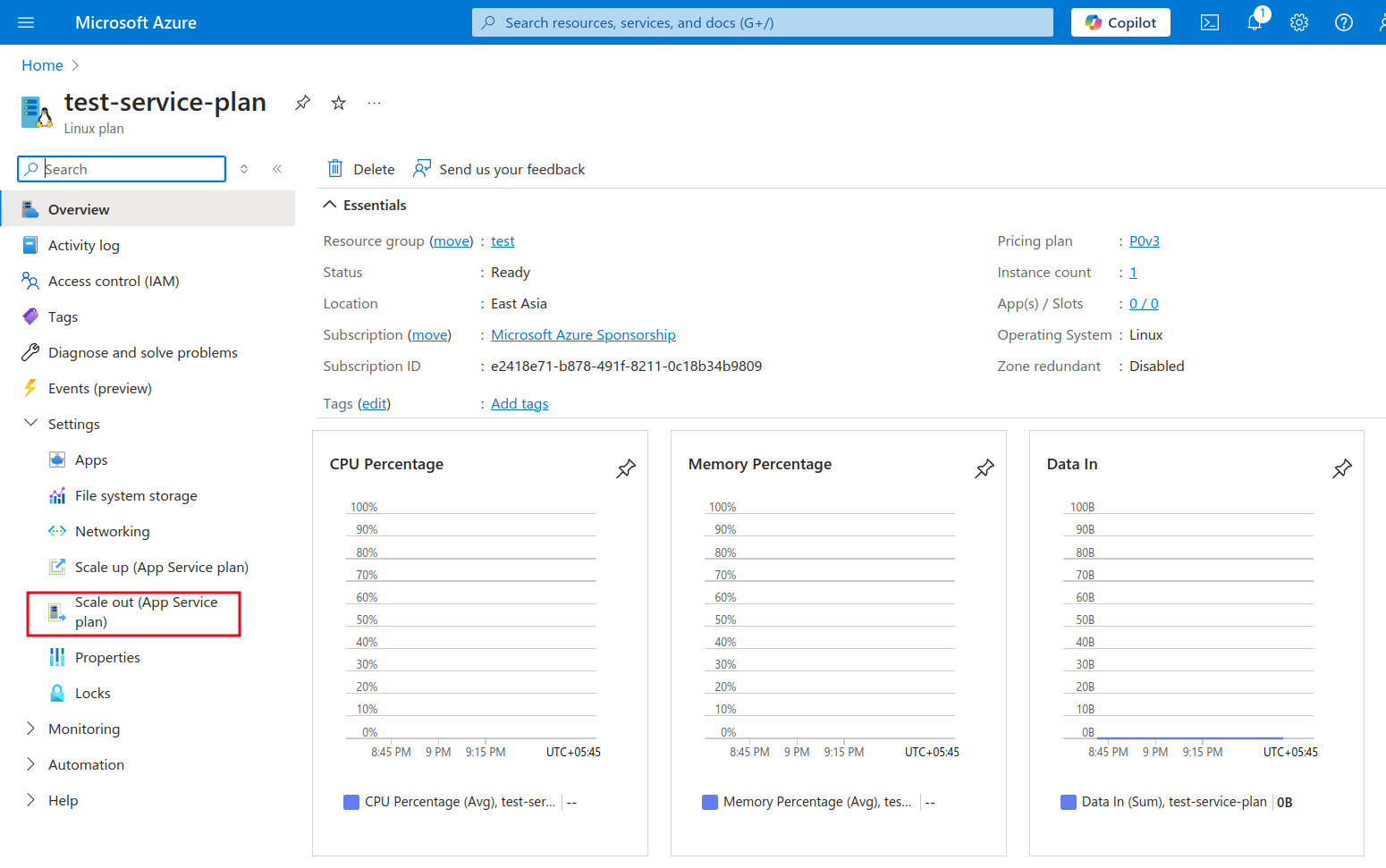
Task: Click the Subscription ID value
Action: (x=626, y=367)
